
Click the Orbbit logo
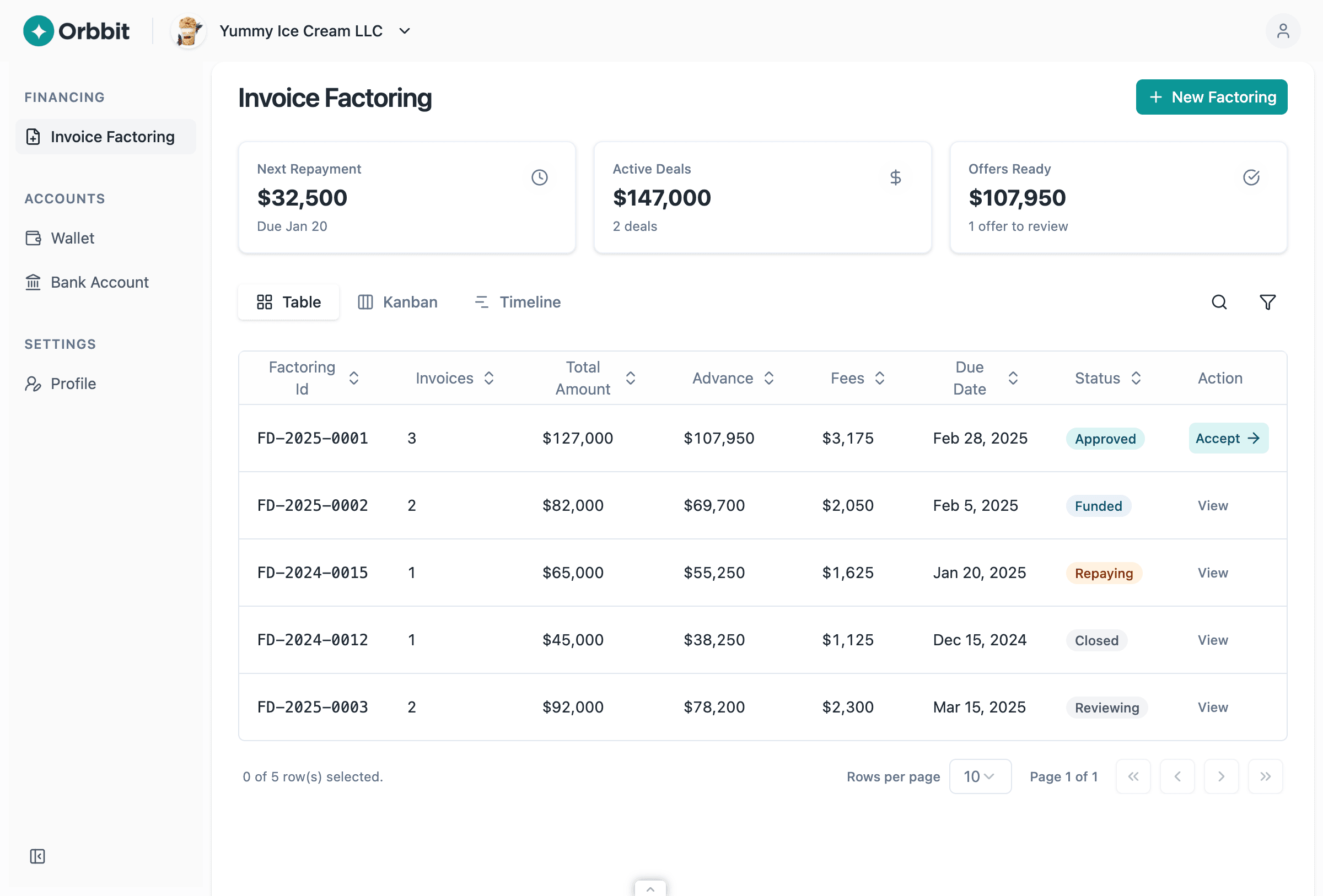point(76,31)
